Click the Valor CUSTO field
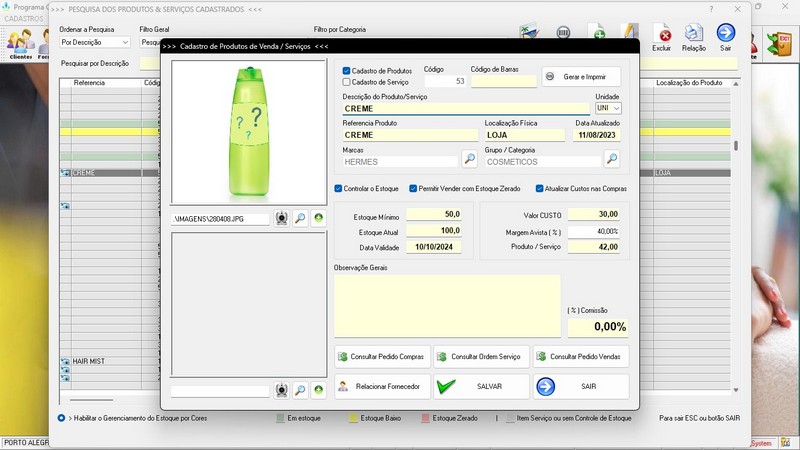This screenshot has height=450, width=800. coord(594,214)
